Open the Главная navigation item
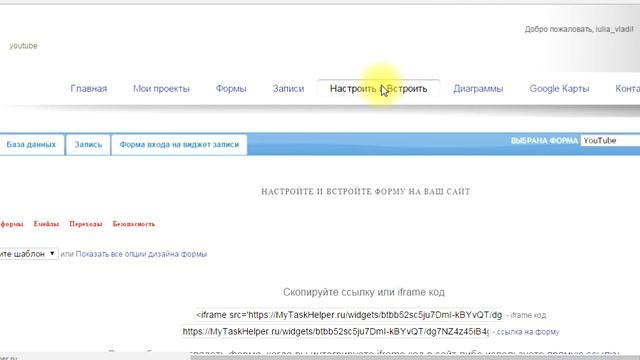 coord(89,89)
